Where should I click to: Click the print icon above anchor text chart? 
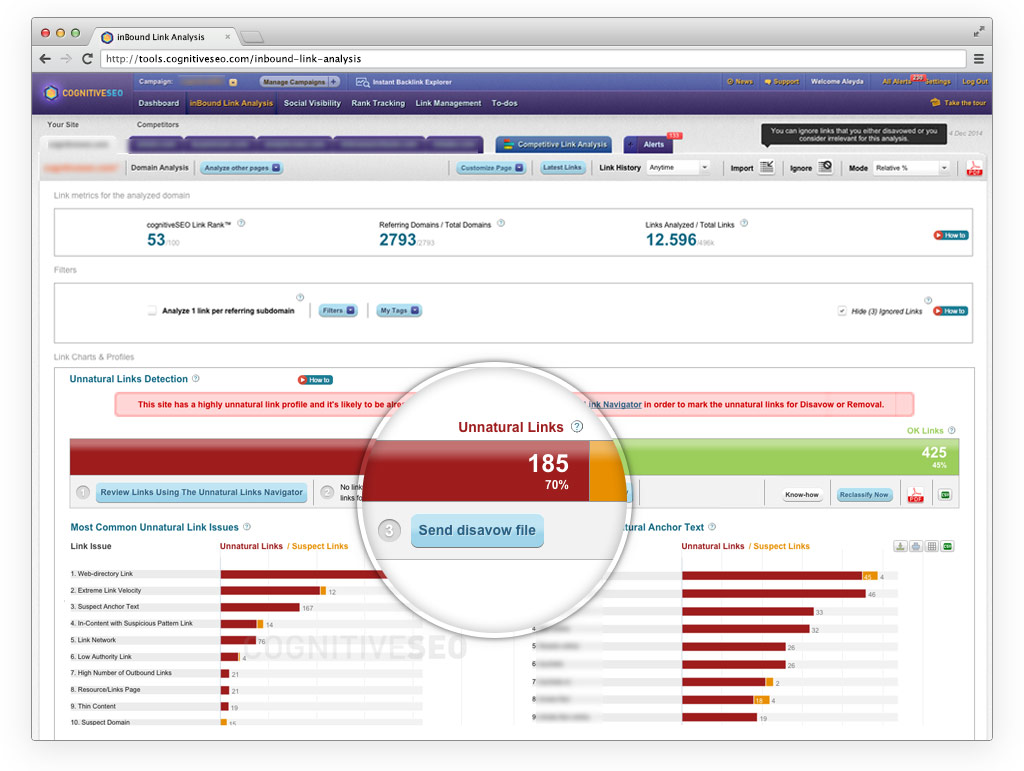916,546
